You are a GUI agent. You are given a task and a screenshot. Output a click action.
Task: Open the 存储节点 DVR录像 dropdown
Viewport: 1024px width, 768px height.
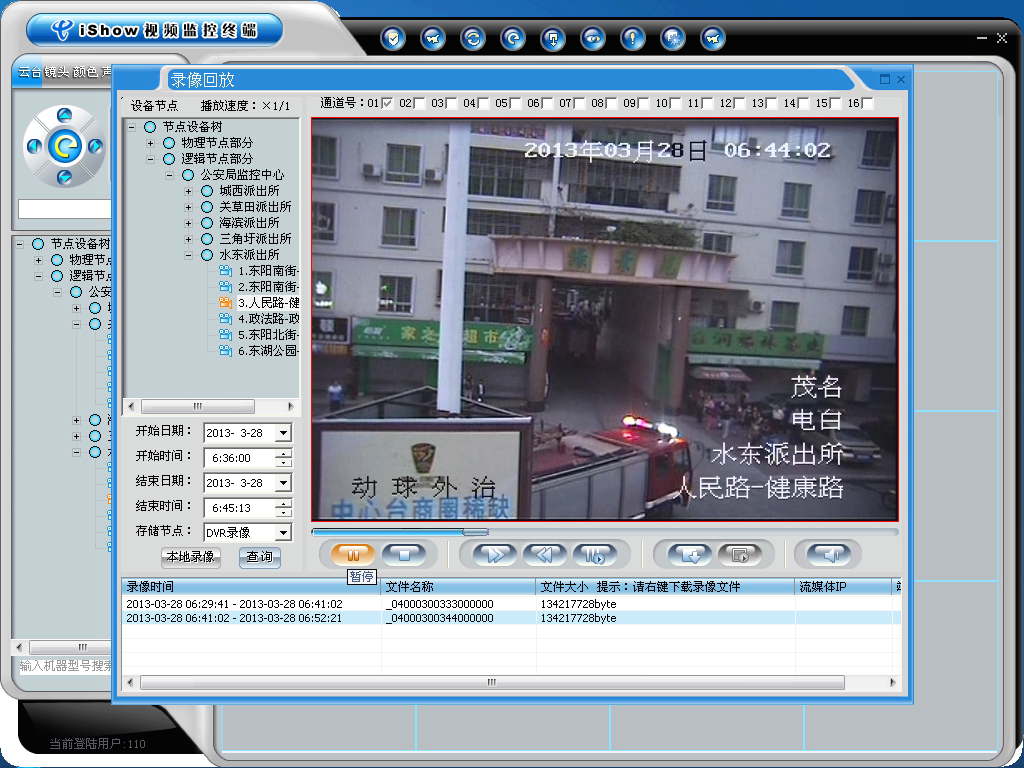[283, 533]
